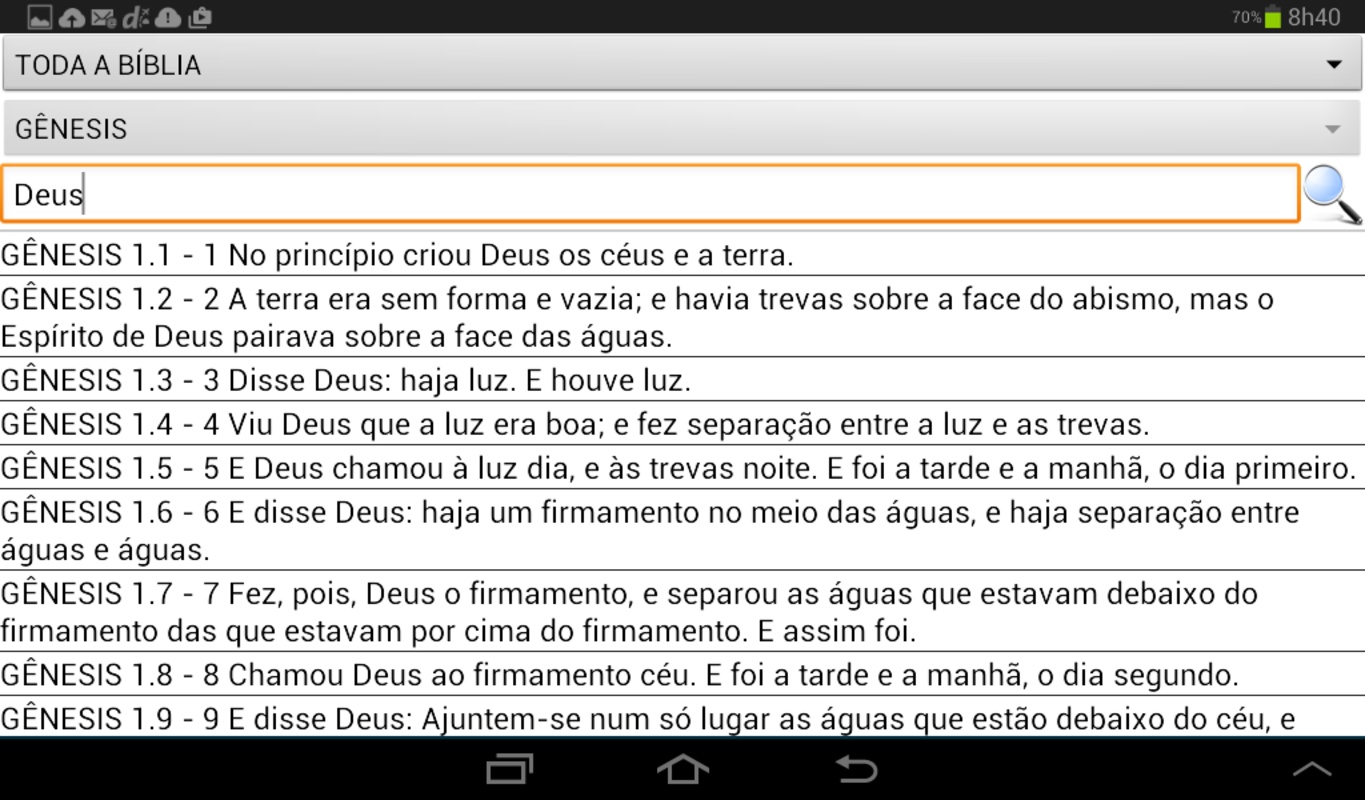Image resolution: width=1365 pixels, height=800 pixels.
Task: Select verse GÊNESIS 1.5 result
Action: tap(682, 467)
